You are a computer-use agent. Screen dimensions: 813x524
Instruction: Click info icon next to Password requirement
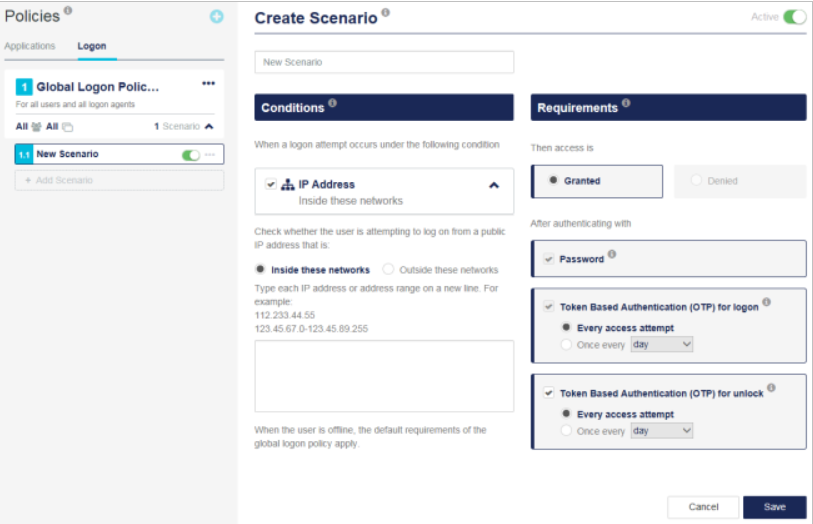611,255
